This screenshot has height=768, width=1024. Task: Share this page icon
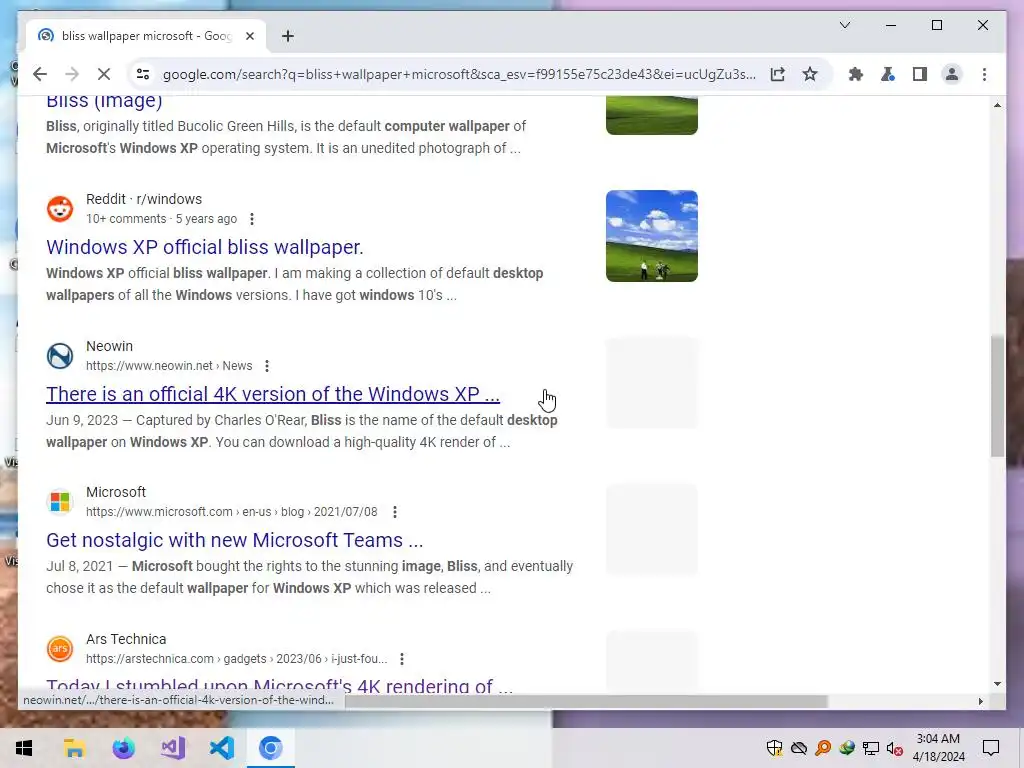(x=777, y=74)
